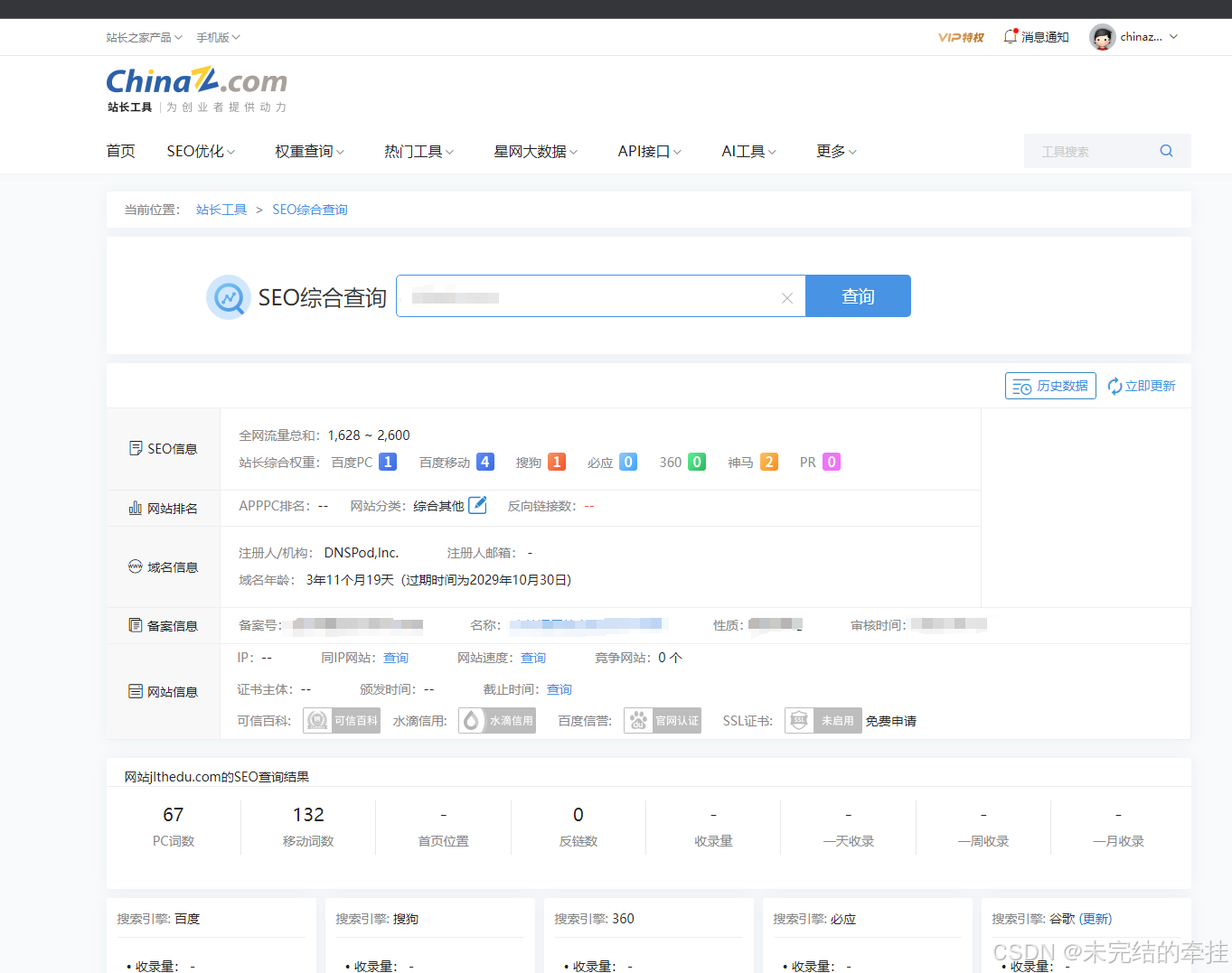Click 同IP网站 查询 link

[x=396, y=658]
